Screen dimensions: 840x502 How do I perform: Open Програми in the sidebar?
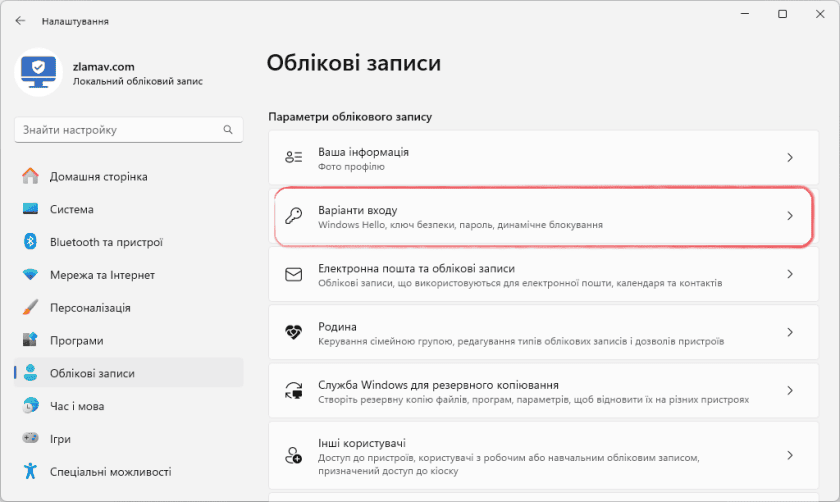pyautogui.click(x=129, y=340)
